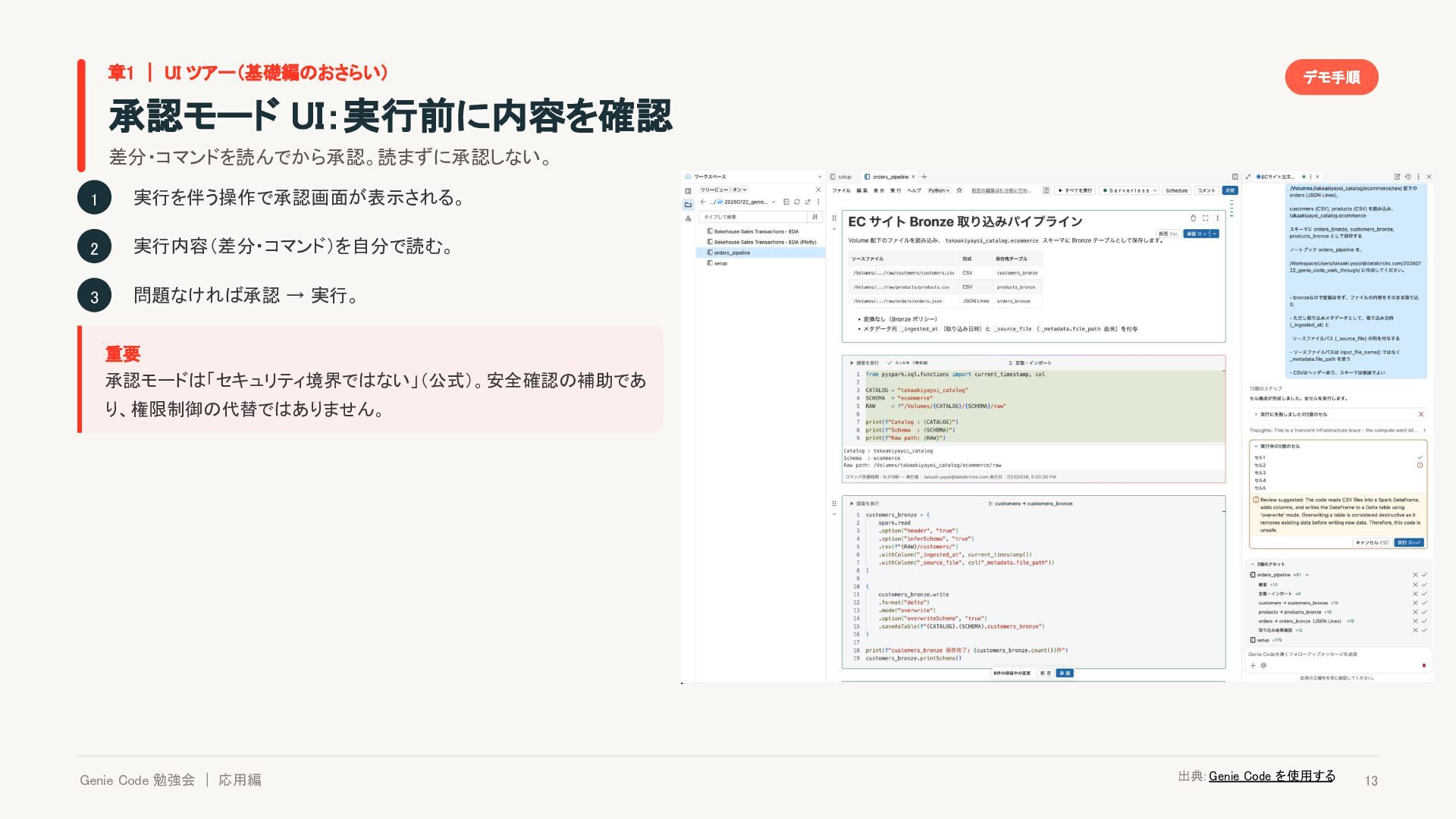Toggle the tree view on/off dropdown

(x=723, y=190)
